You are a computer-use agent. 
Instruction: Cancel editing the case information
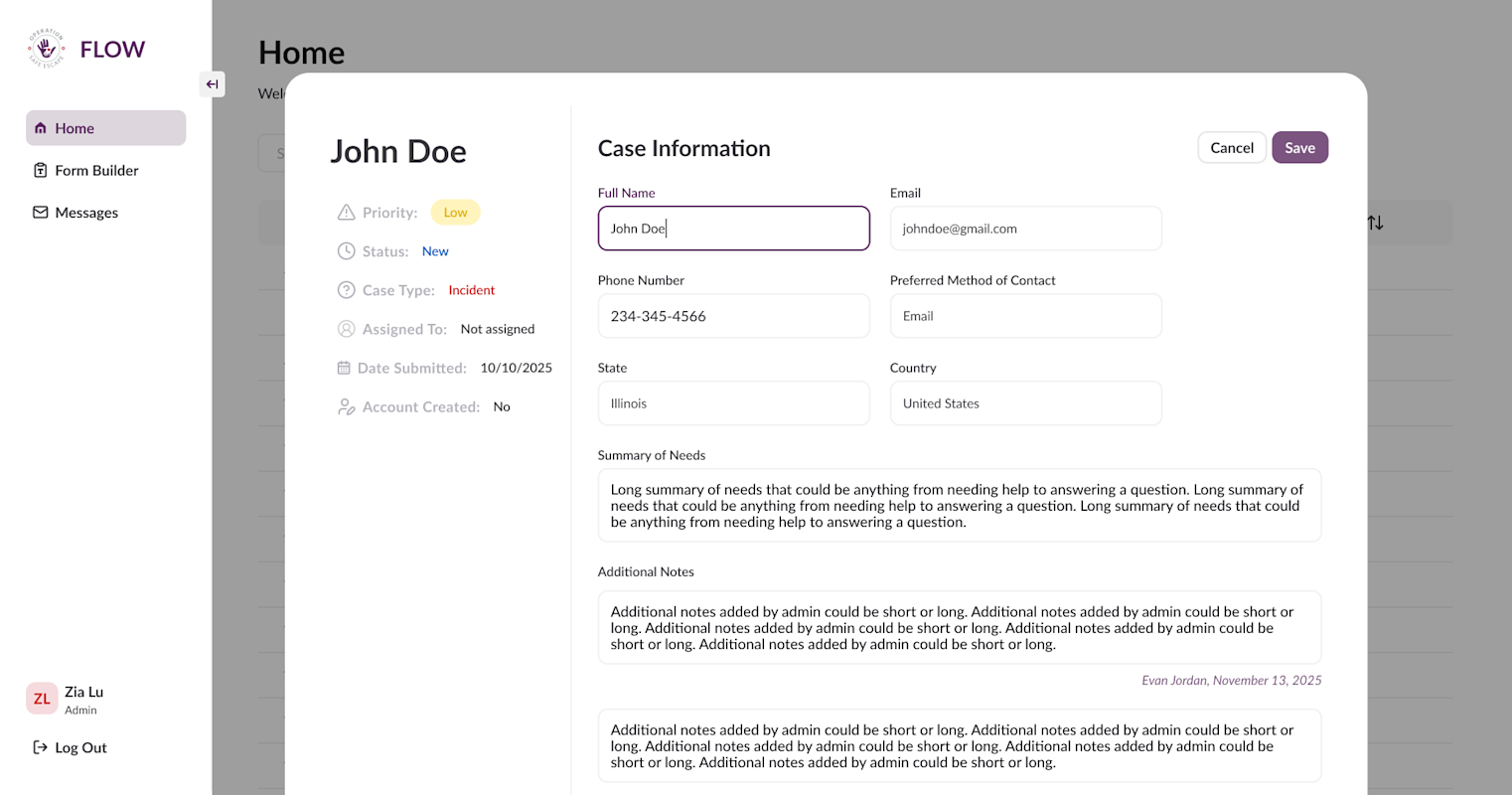tap(1231, 148)
